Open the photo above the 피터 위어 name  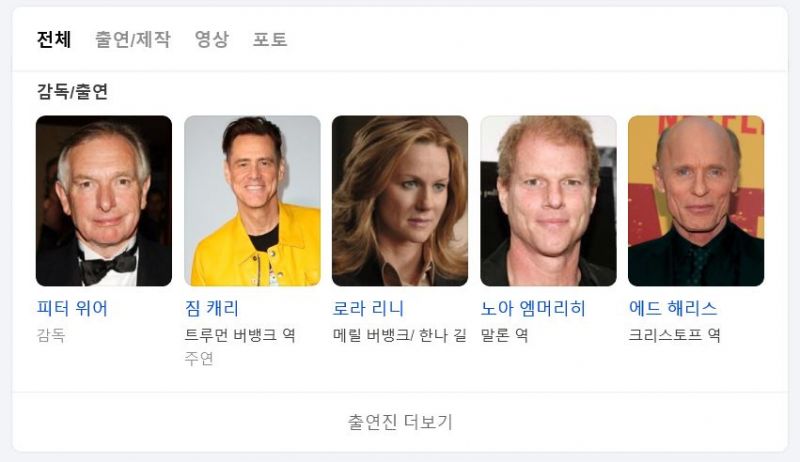(x=104, y=201)
